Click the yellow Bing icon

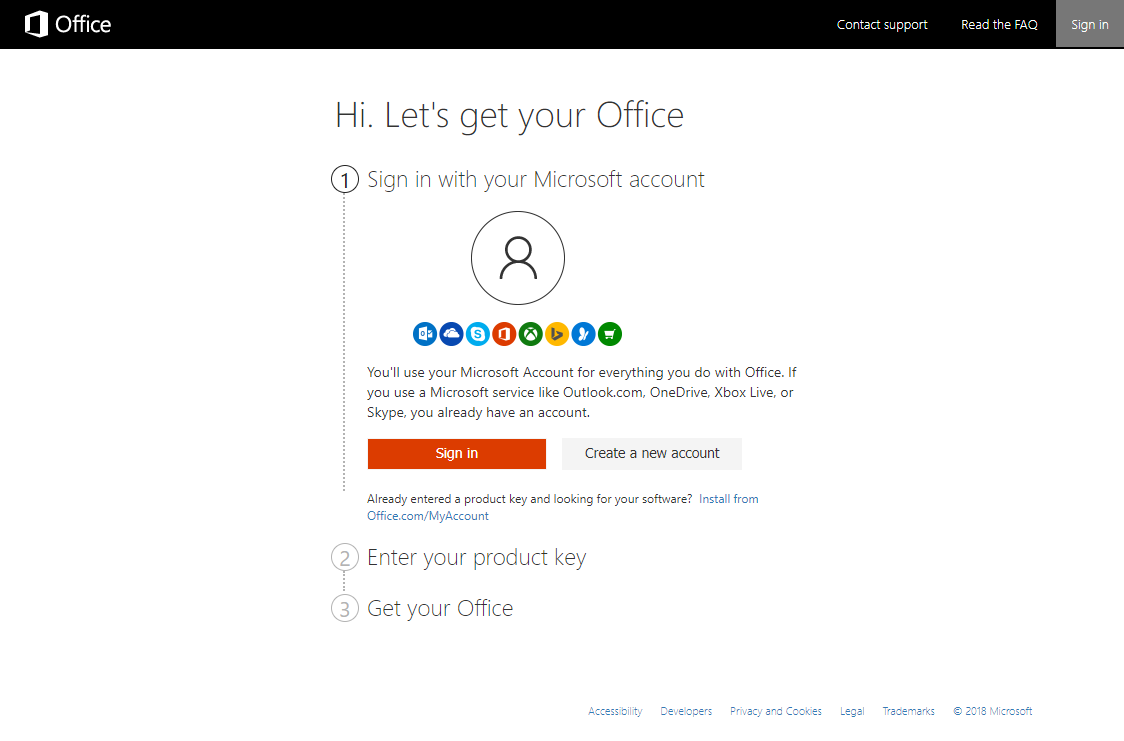pos(557,334)
